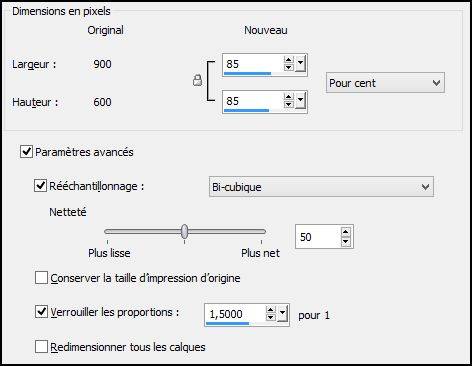
Task: Toggle Verrouiller les proportions checkbox
Action: (x=41, y=312)
